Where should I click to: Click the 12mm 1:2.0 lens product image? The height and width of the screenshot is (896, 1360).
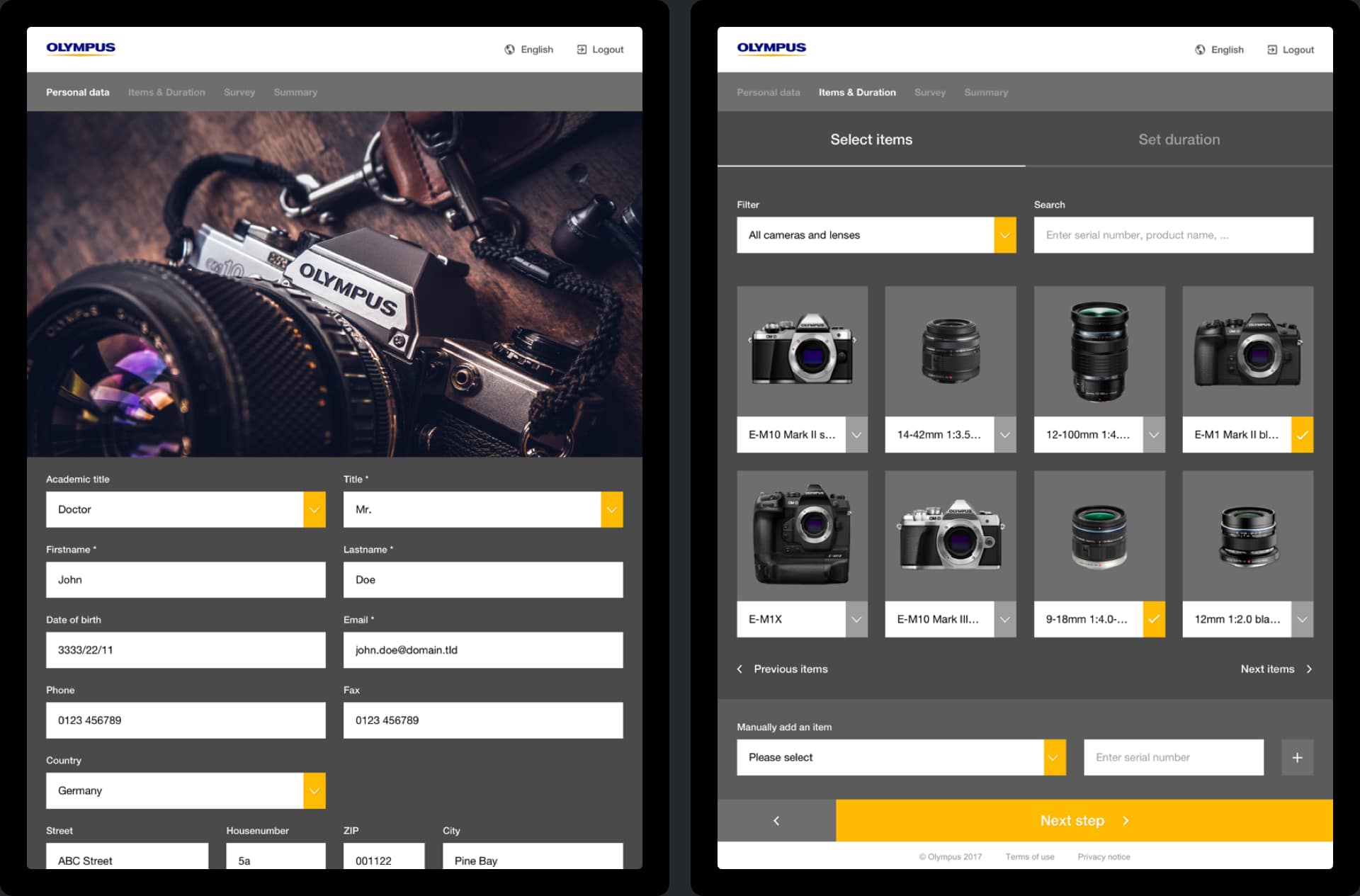pyautogui.click(x=1247, y=535)
